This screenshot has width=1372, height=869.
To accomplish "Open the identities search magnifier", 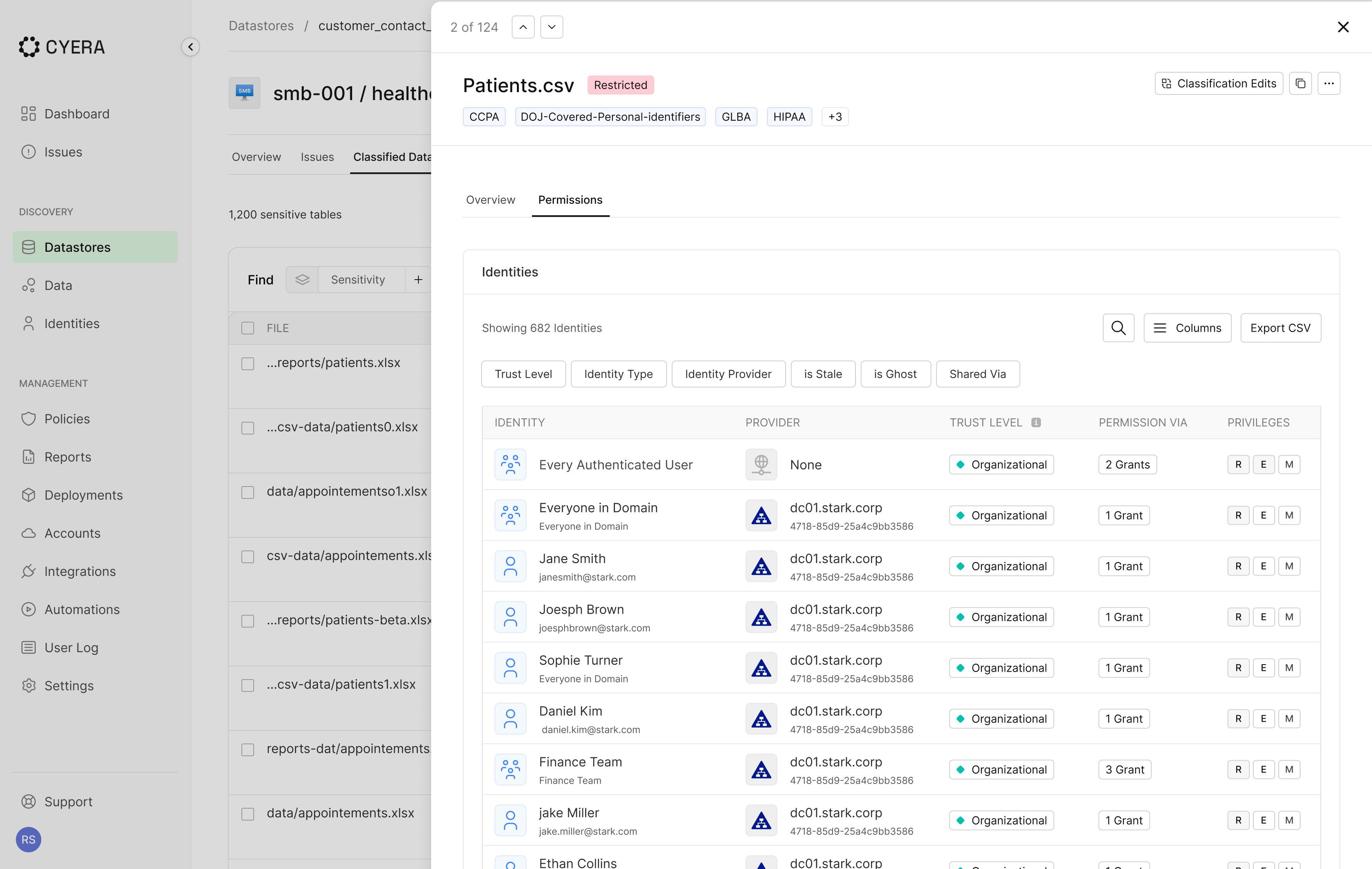I will (x=1118, y=328).
